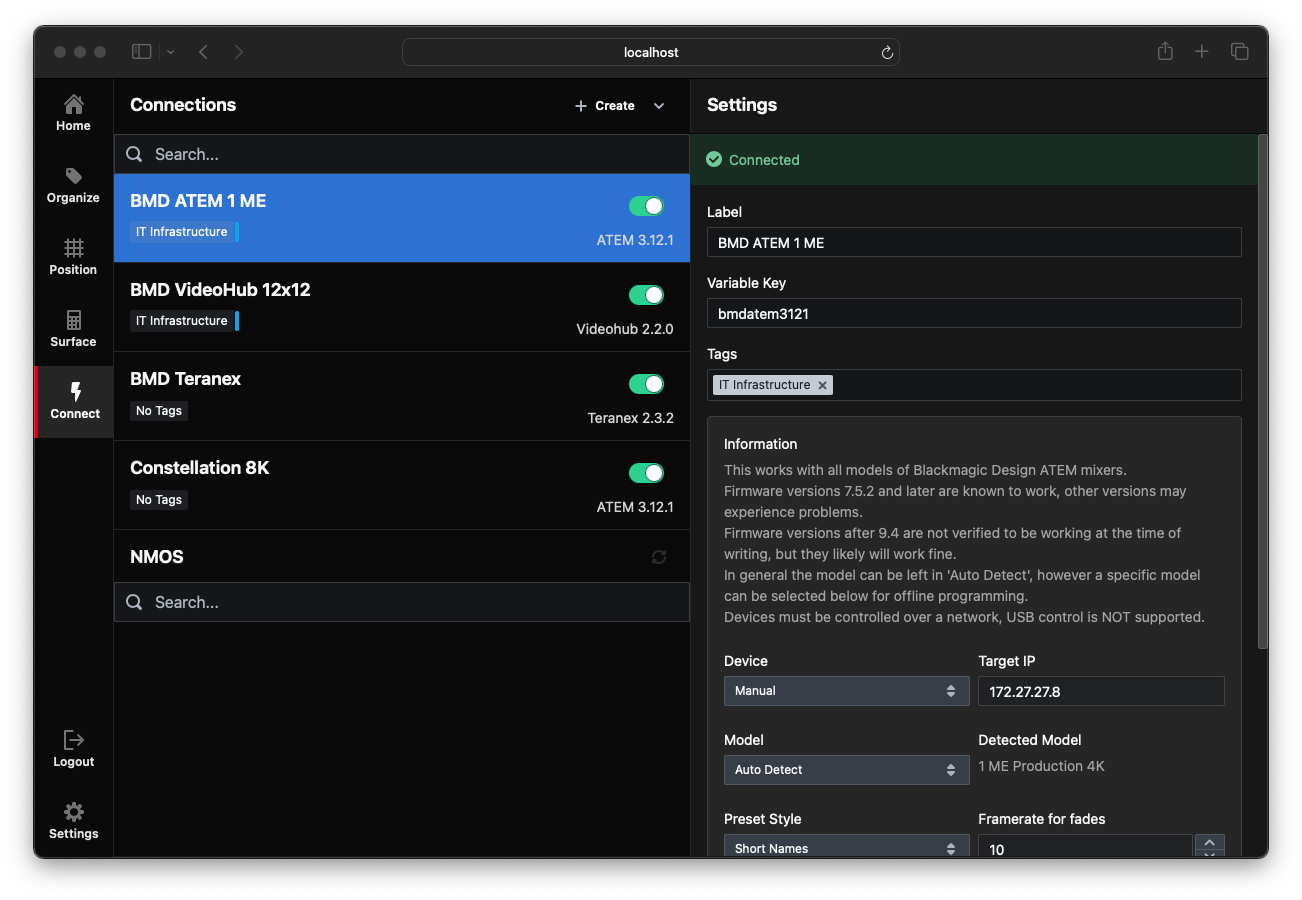Viewport: 1302px width, 900px height.
Task: Click the Create connection button
Action: pyautogui.click(x=605, y=106)
